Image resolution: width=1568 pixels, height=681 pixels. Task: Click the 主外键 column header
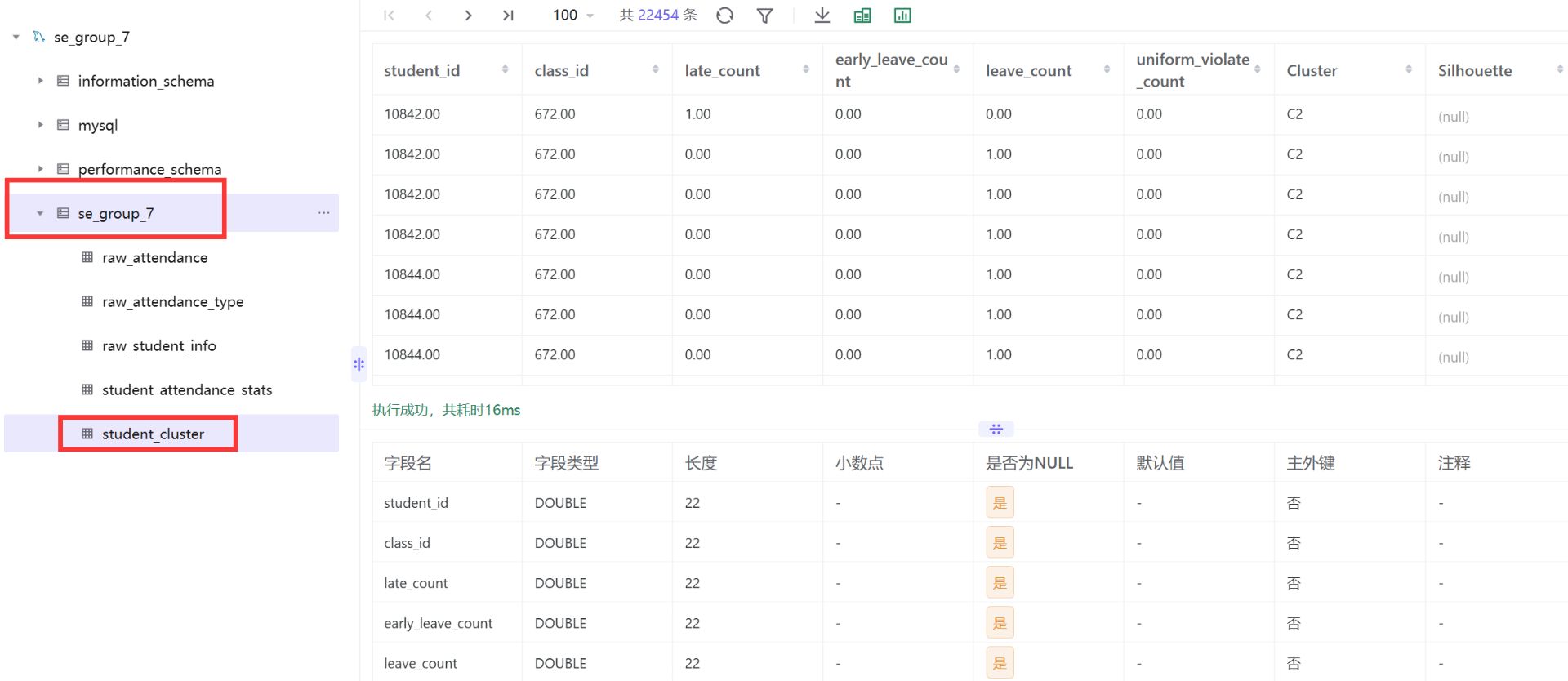point(1311,463)
